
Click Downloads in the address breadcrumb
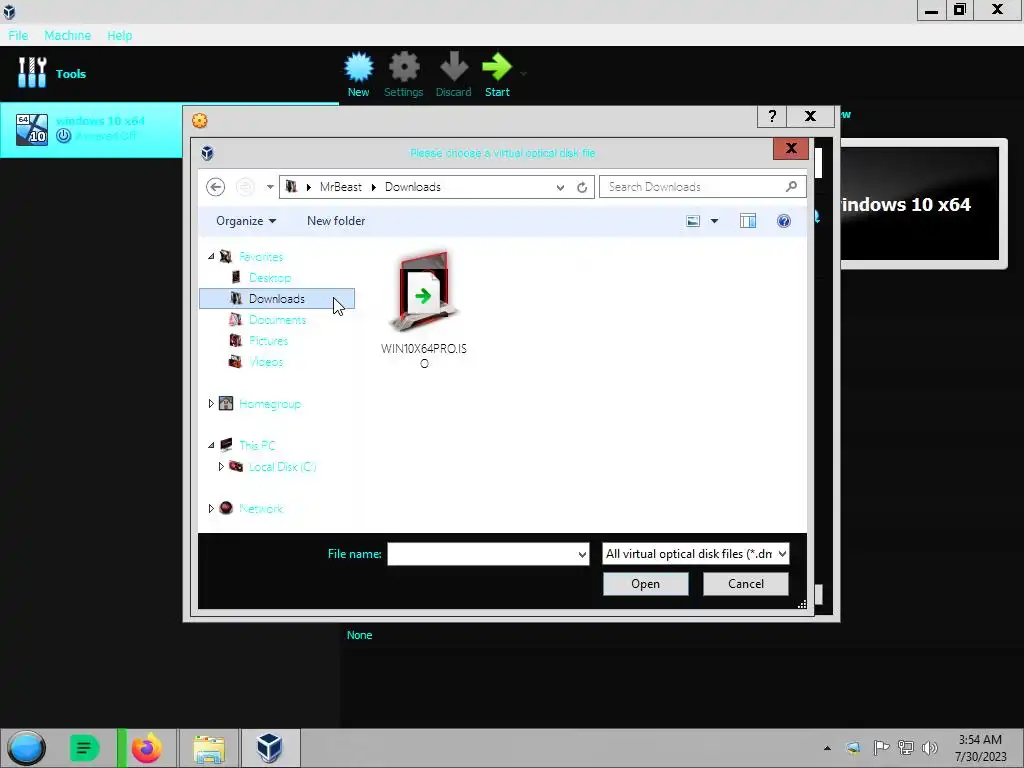[413, 187]
